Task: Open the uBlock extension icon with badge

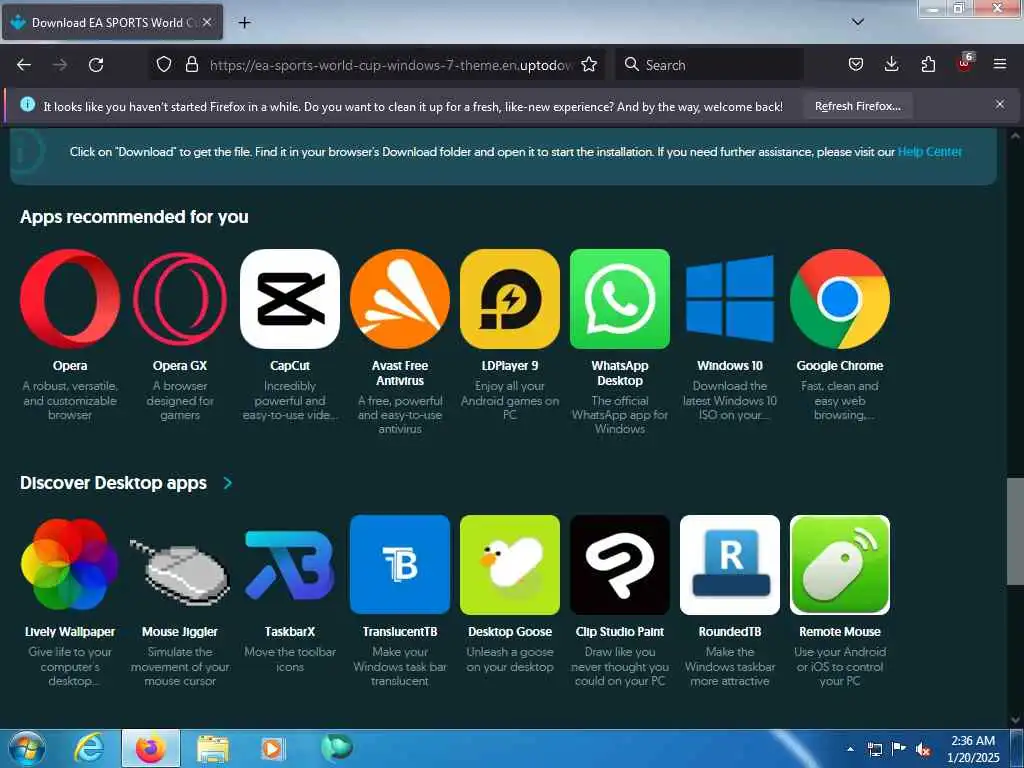Action: (965, 63)
